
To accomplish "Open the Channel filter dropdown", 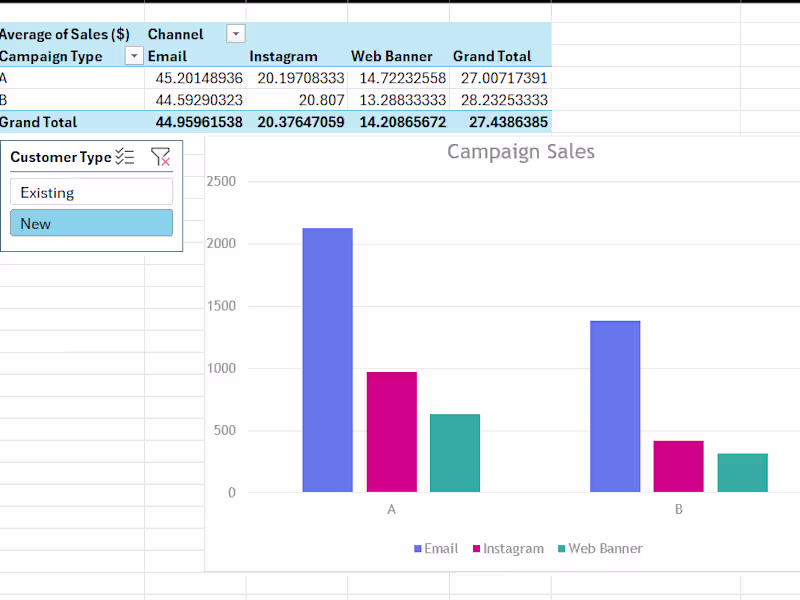I will pos(235,33).
